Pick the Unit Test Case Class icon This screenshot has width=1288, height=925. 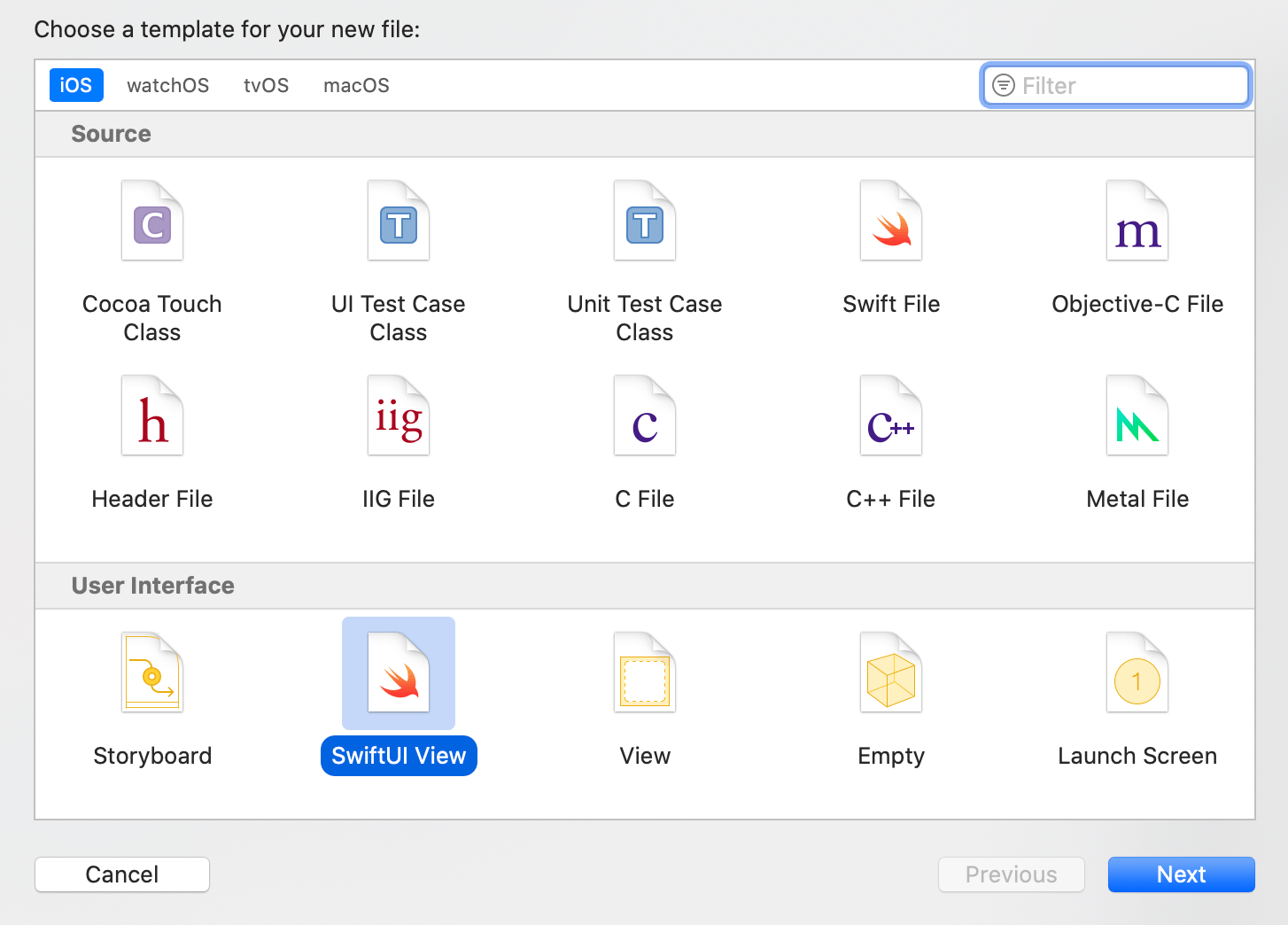point(645,222)
